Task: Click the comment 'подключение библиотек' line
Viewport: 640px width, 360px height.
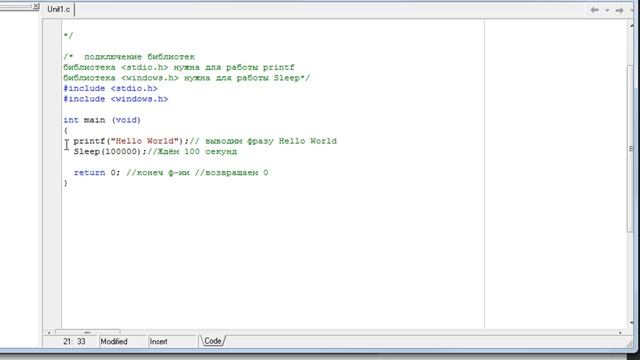Action: [129, 57]
